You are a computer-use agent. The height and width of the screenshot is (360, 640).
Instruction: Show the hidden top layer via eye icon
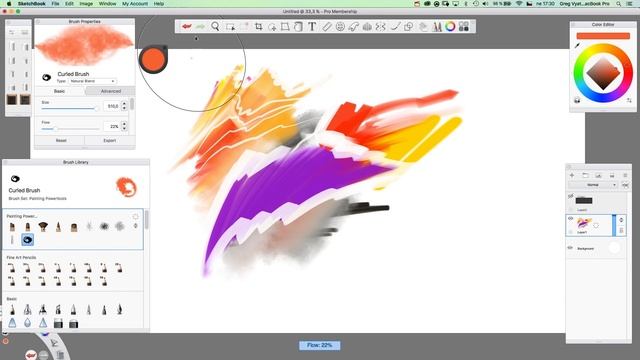[x=571, y=196]
